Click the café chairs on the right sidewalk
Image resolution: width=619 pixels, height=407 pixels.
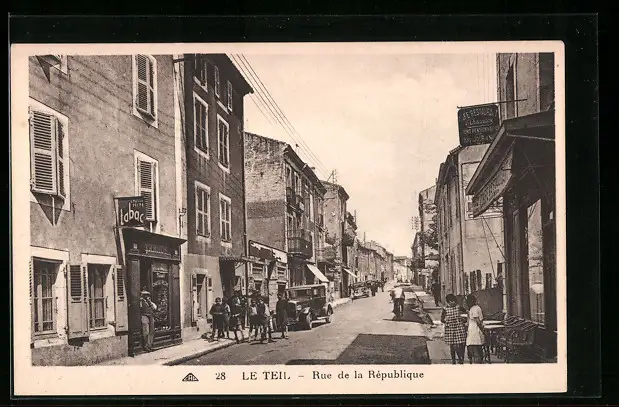click(x=513, y=338)
